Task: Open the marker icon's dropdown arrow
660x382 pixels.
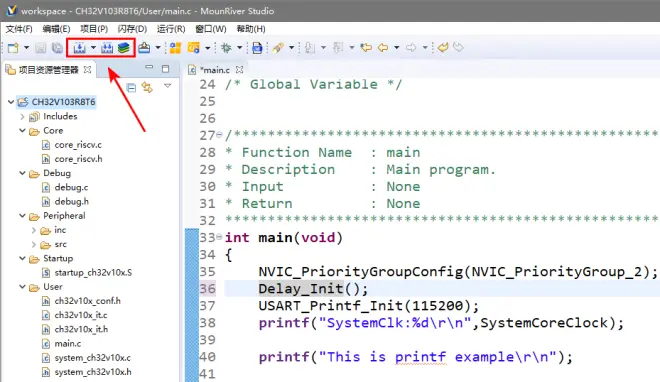Action: 291,48
